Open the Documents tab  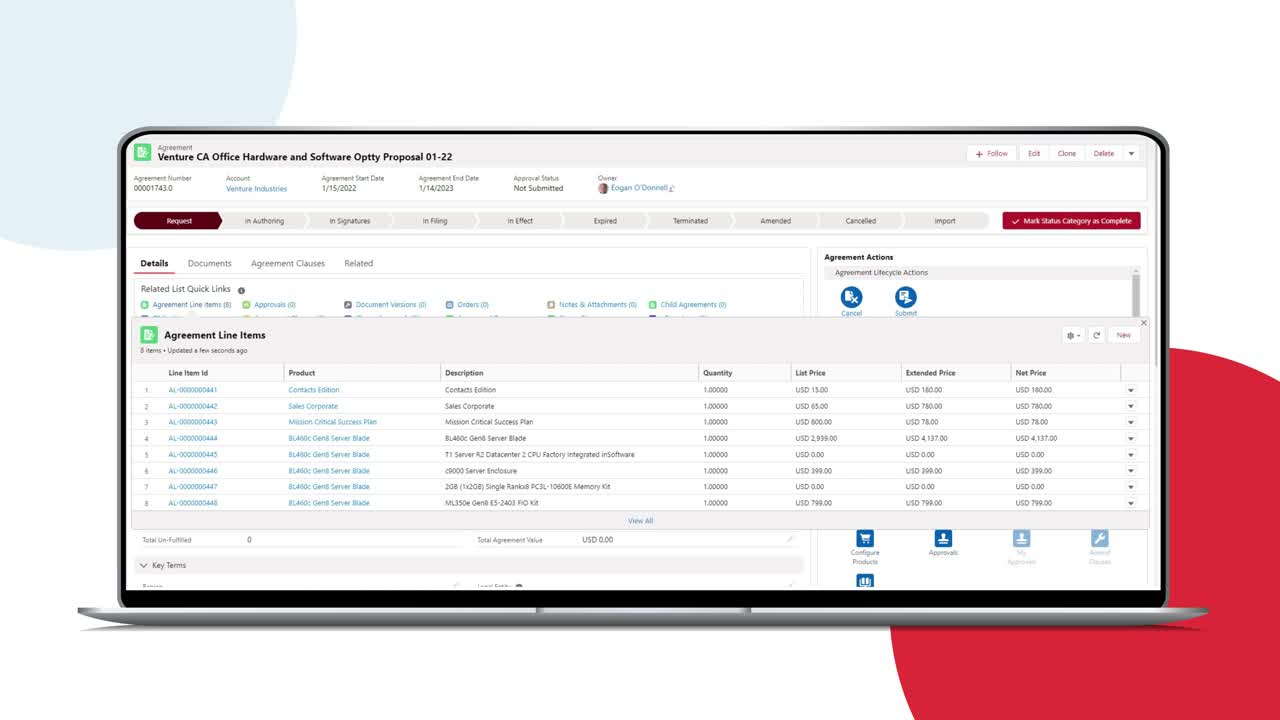[209, 263]
